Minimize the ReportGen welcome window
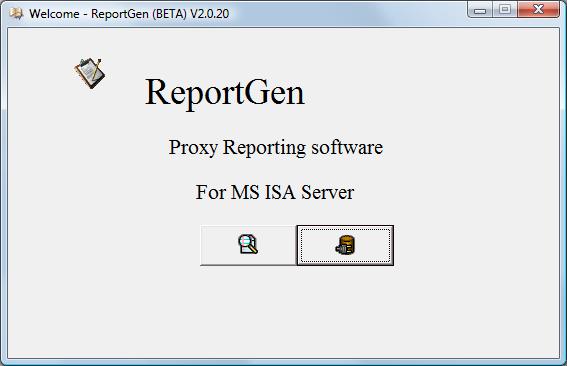The image size is (567, 366). click(x=480, y=10)
